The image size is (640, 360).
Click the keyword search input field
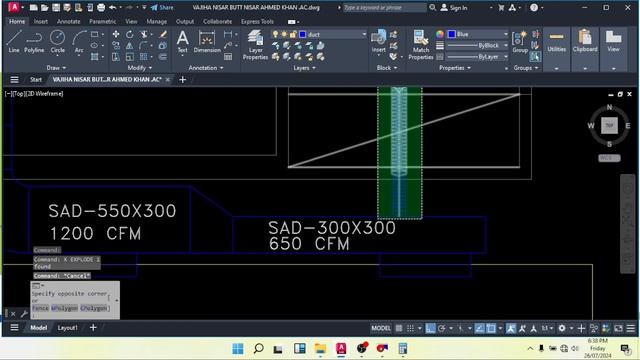tap(384, 7)
